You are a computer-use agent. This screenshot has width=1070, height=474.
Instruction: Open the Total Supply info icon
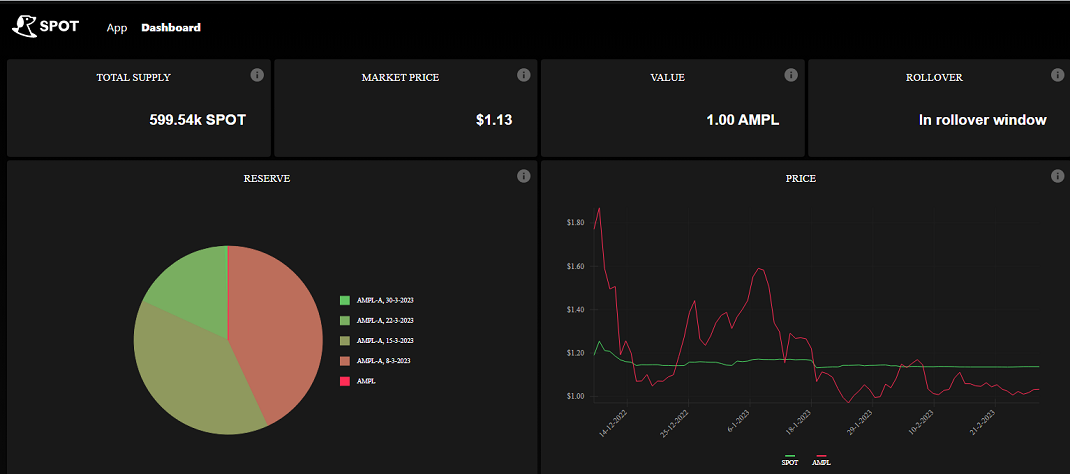(257, 74)
